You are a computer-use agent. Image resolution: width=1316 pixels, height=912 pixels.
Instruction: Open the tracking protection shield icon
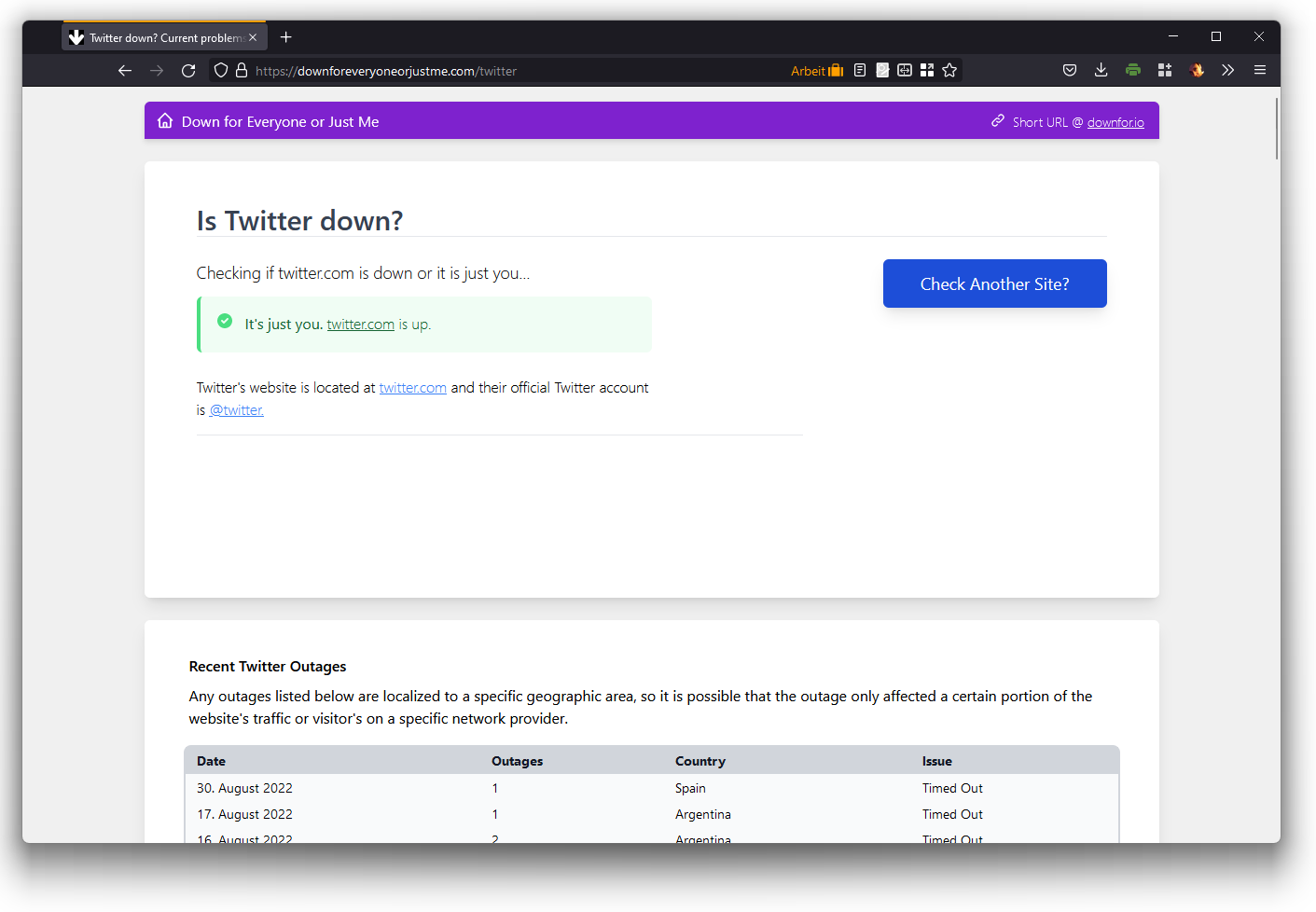[x=221, y=71]
